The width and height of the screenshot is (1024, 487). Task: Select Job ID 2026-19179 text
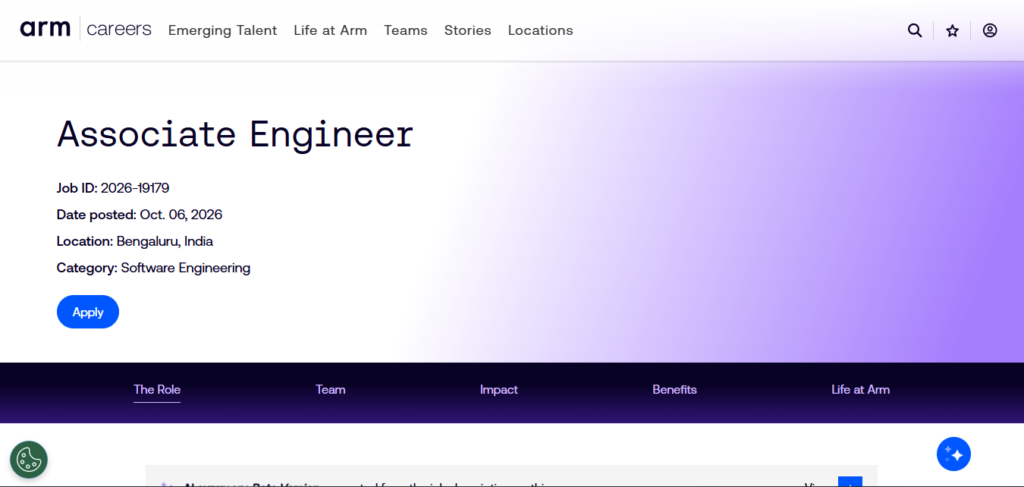point(113,188)
